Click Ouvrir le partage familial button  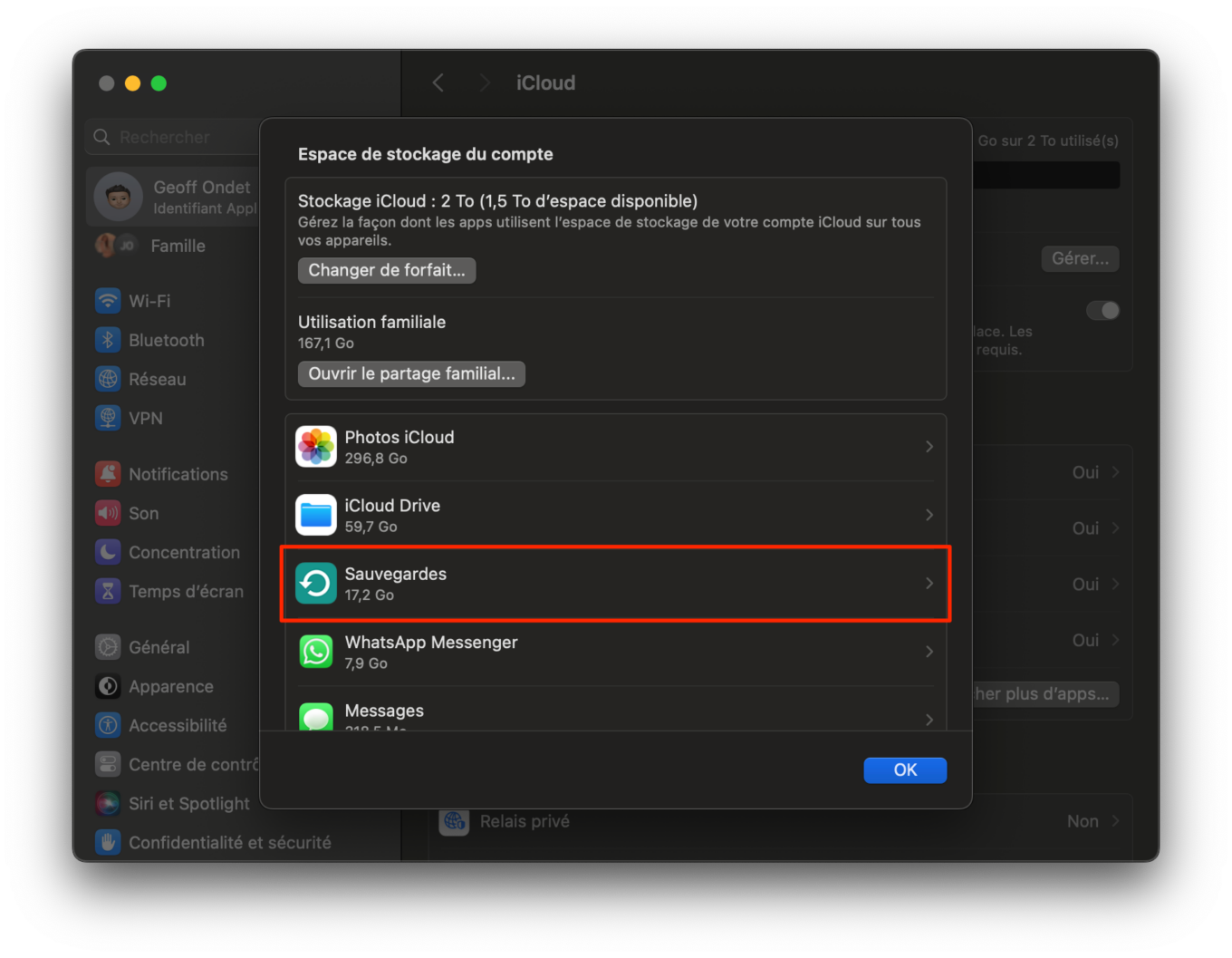coord(411,373)
